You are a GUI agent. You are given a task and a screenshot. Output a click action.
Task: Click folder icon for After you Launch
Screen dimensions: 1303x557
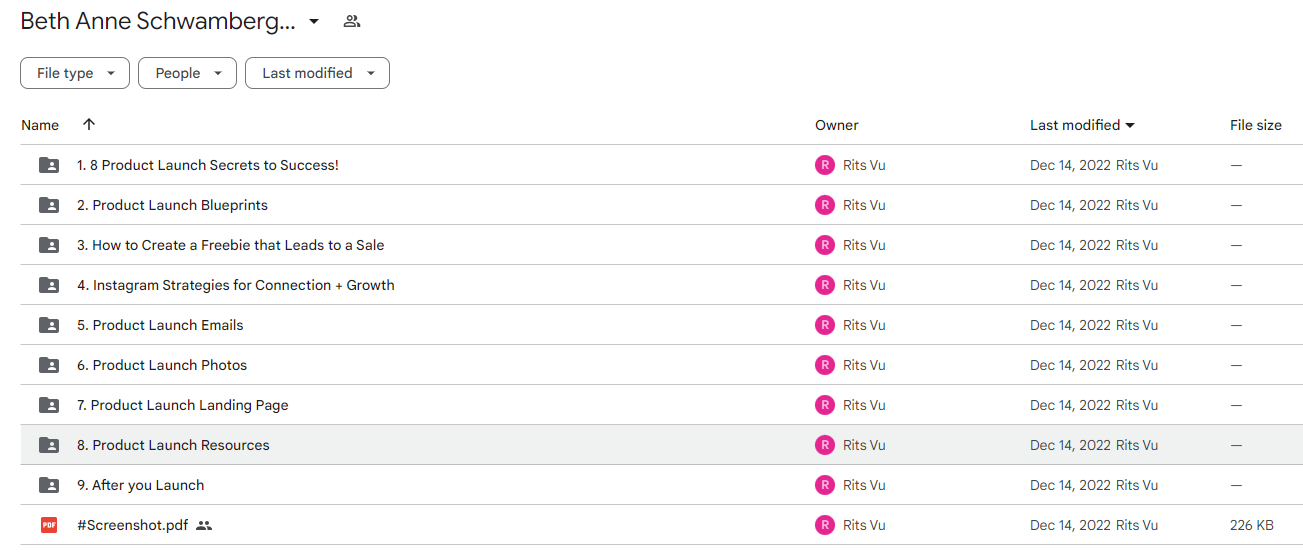(x=49, y=485)
